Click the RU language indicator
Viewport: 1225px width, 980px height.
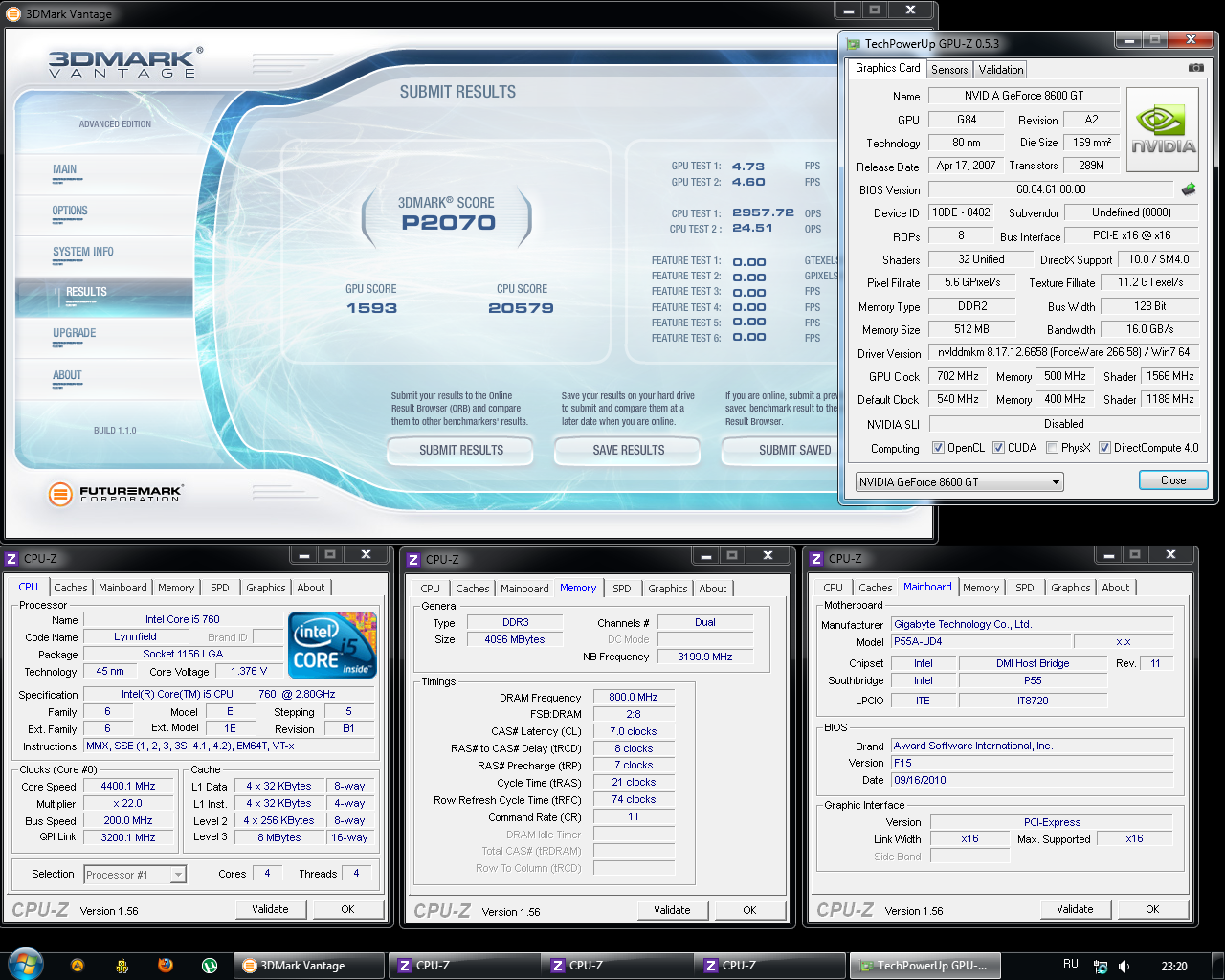pos(1071,965)
